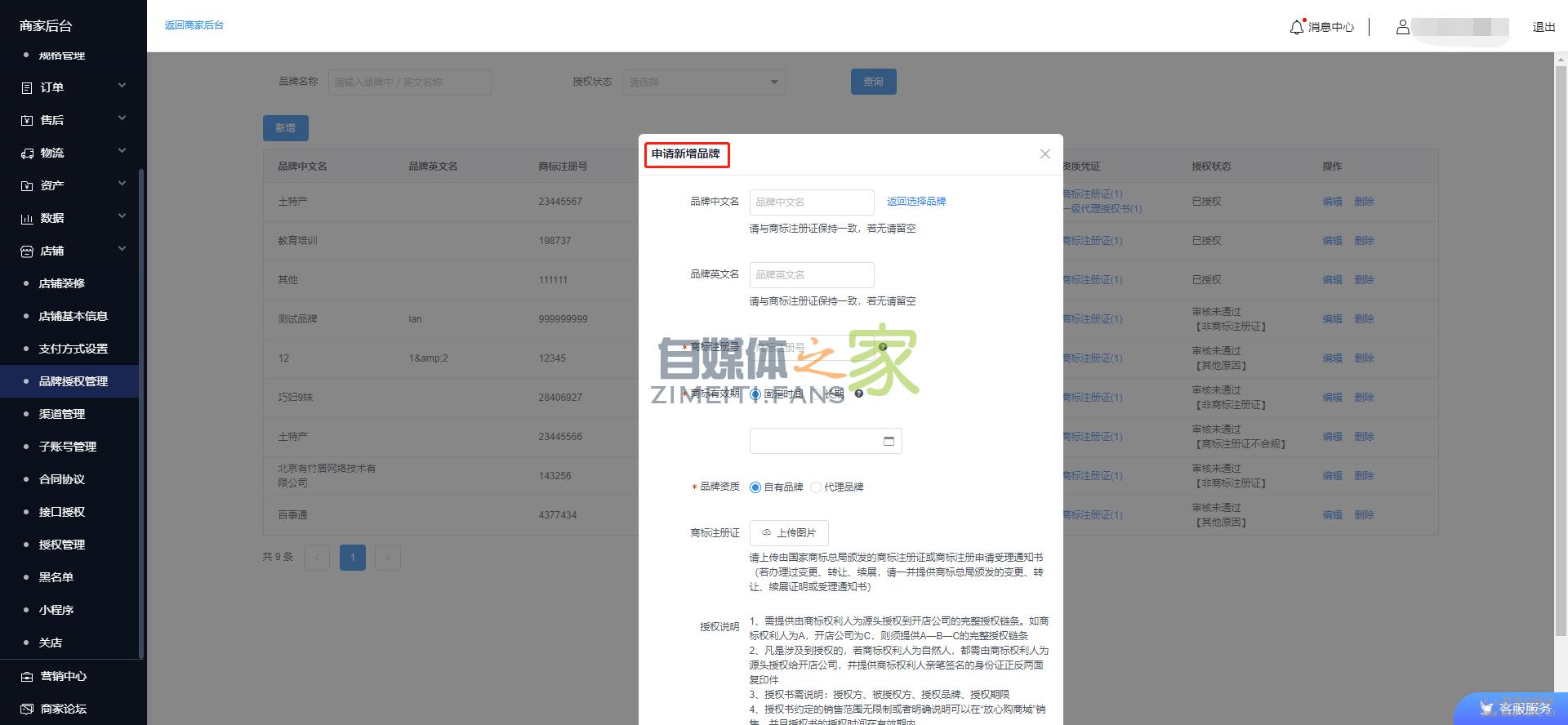Click the user profile avatar icon
This screenshot has width=1568, height=725.
click(x=1402, y=27)
